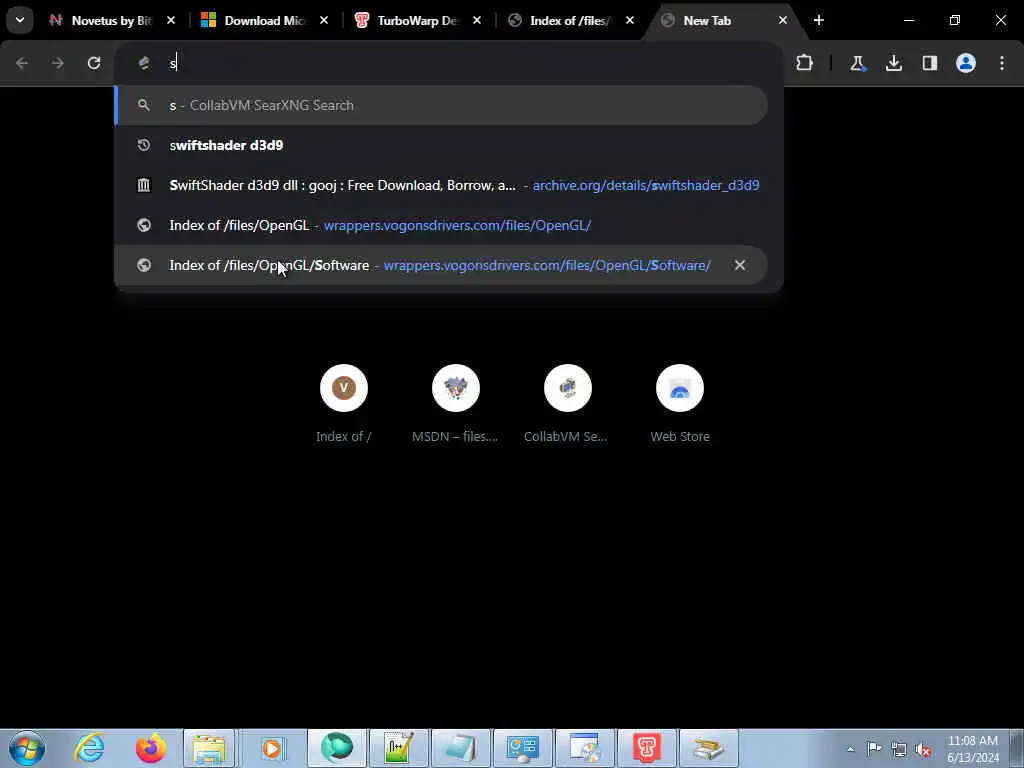Open the stacked books taskbar icon
This screenshot has width=1024, height=768.
[x=709, y=748]
